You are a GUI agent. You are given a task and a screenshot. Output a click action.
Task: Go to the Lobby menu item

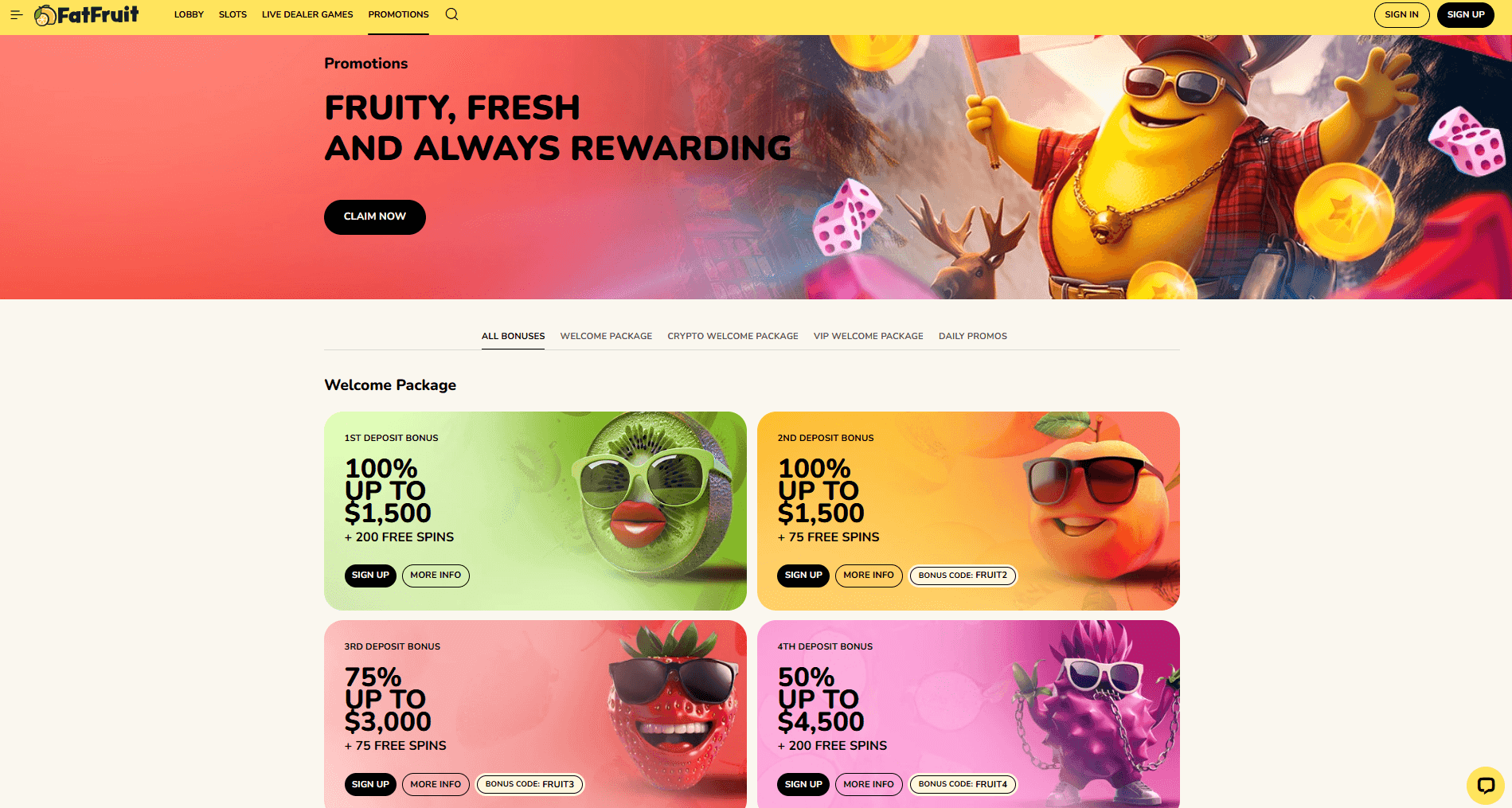pyautogui.click(x=189, y=14)
